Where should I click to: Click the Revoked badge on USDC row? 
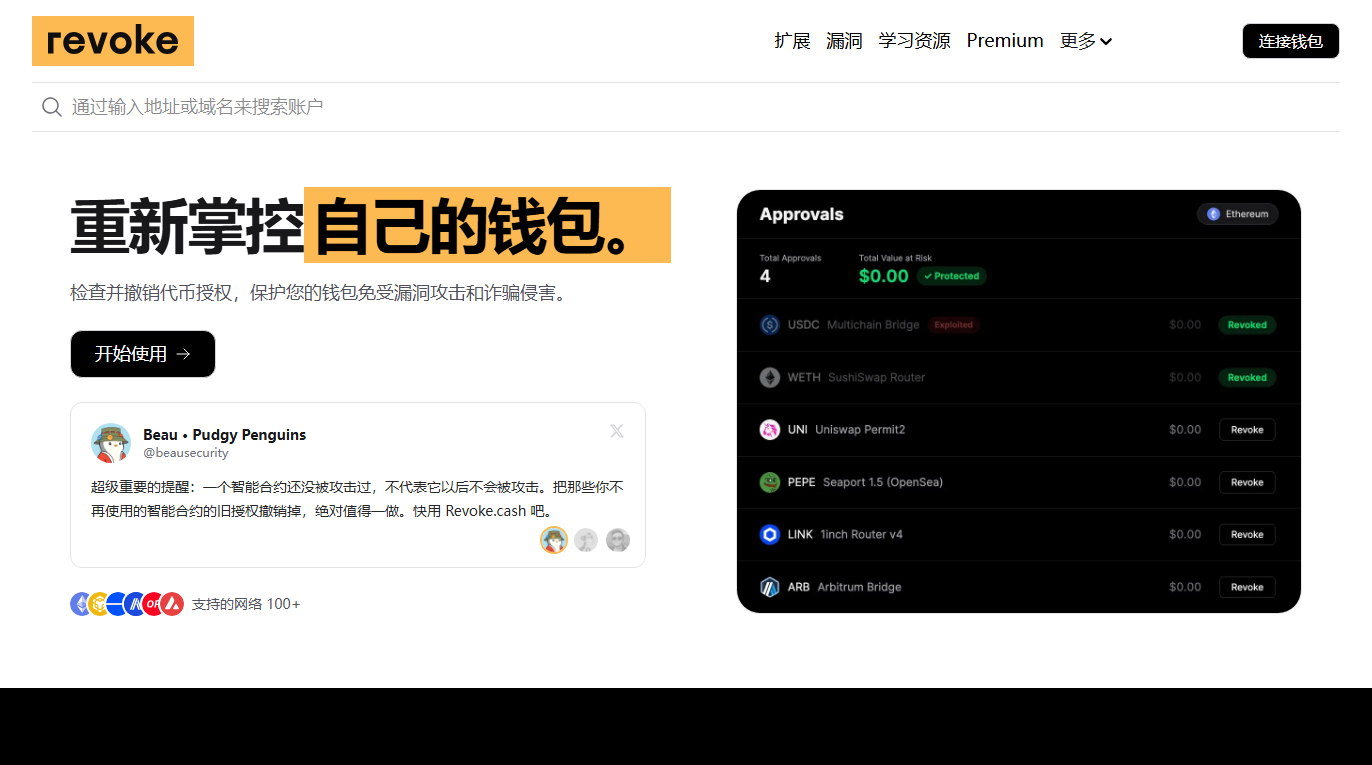tap(1247, 325)
